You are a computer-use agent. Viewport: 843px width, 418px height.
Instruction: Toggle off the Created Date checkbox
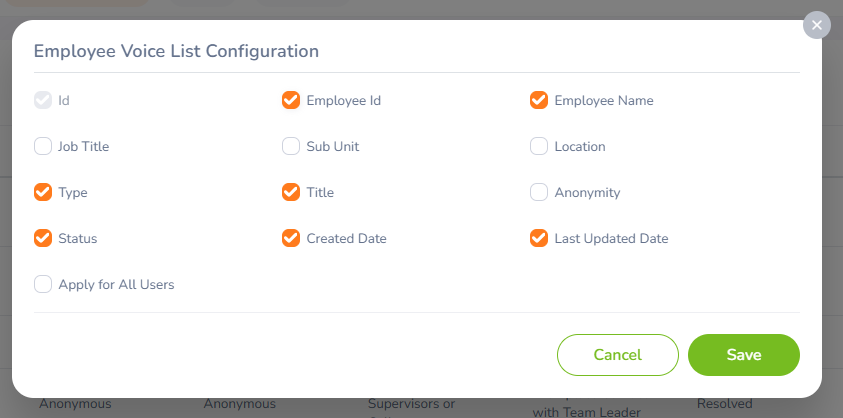coord(291,238)
